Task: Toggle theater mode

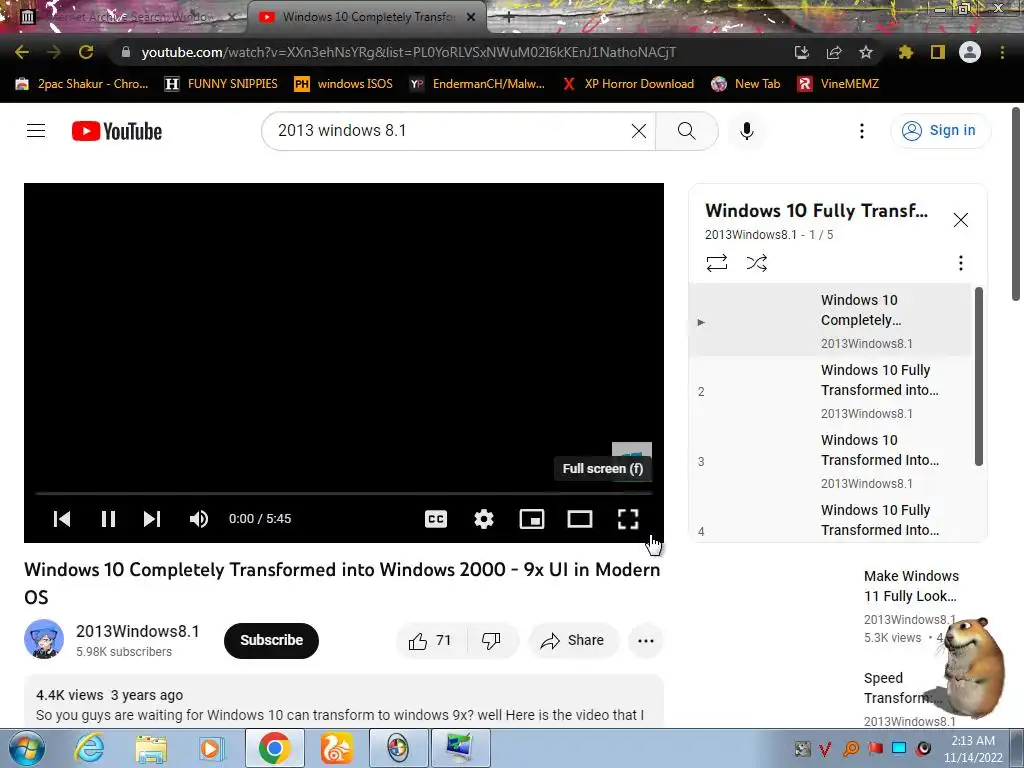Action: (x=580, y=519)
